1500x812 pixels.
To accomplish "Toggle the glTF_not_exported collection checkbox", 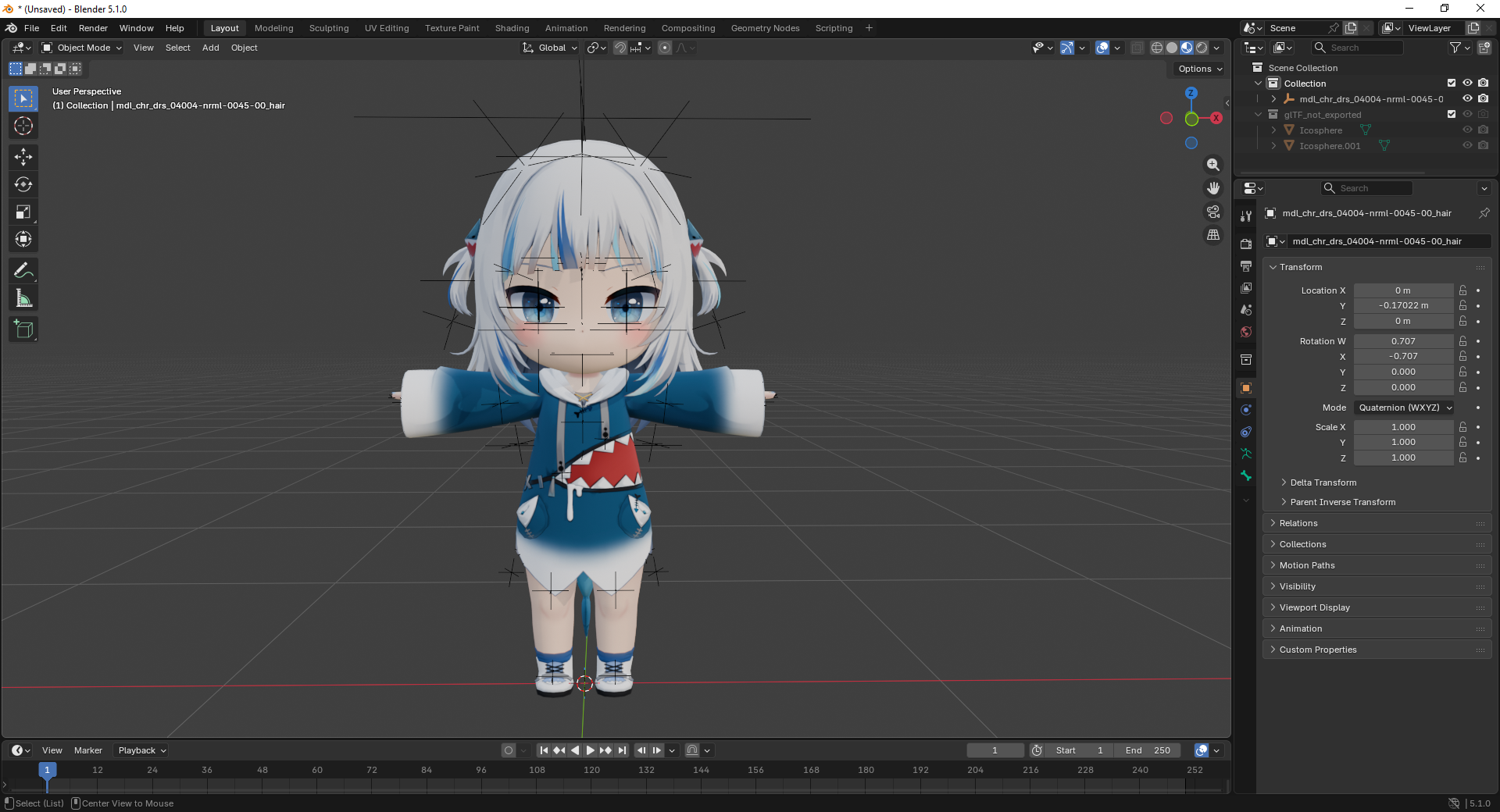I will 1452,115.
